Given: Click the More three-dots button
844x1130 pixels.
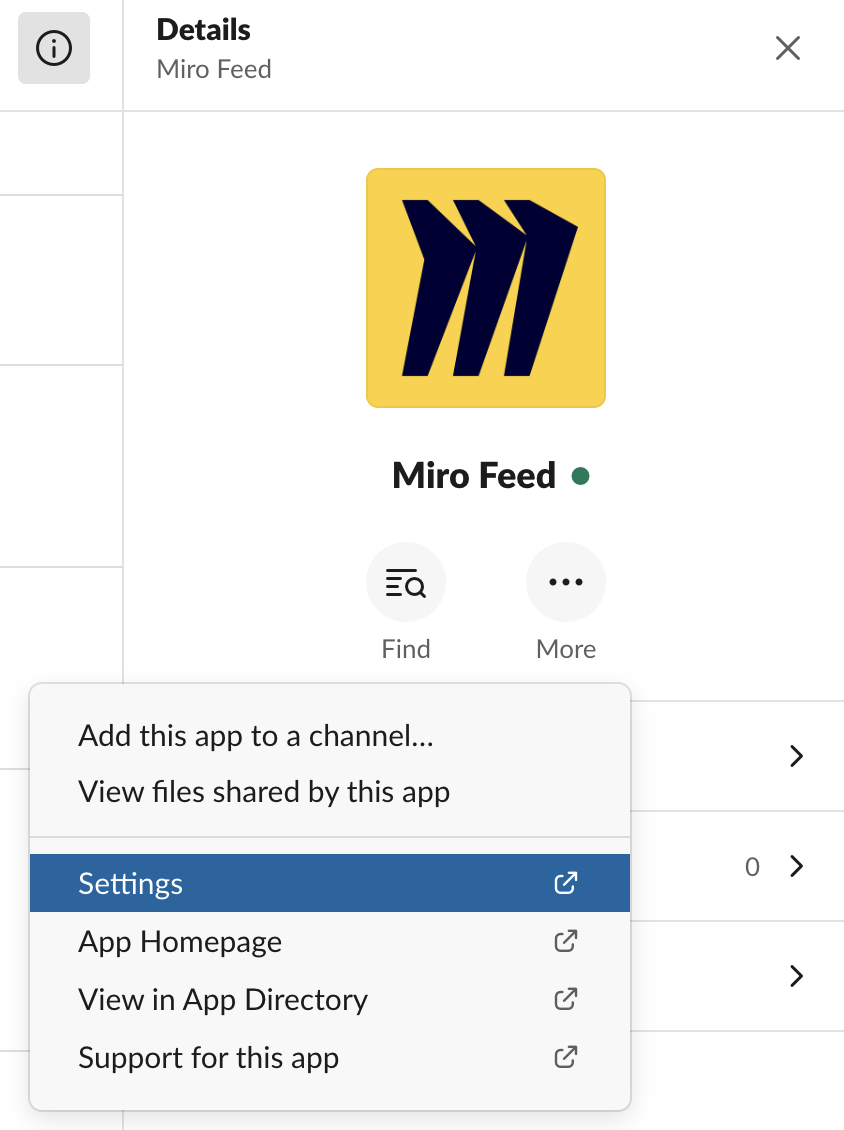Looking at the screenshot, I should pos(566,583).
